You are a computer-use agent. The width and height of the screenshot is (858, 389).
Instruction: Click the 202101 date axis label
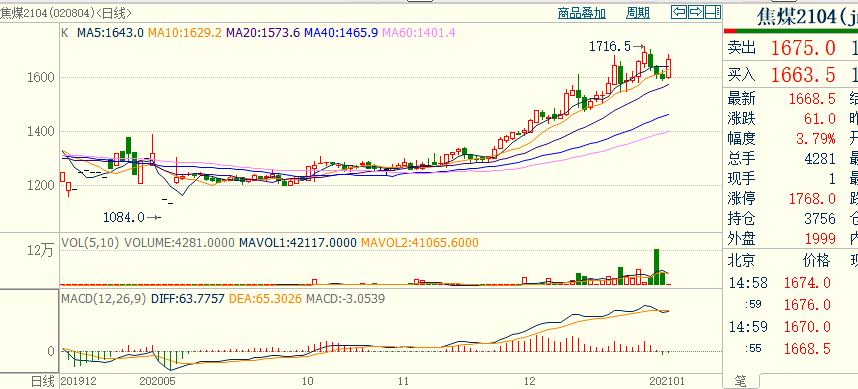666,381
